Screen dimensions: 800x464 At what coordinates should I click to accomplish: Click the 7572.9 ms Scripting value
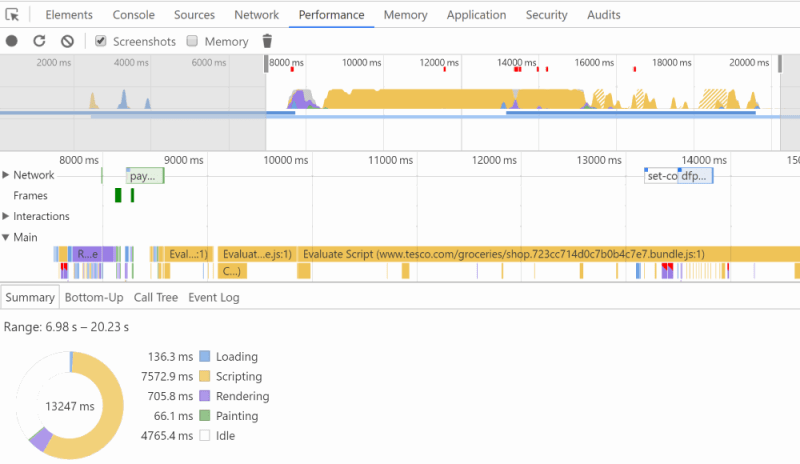coord(167,377)
